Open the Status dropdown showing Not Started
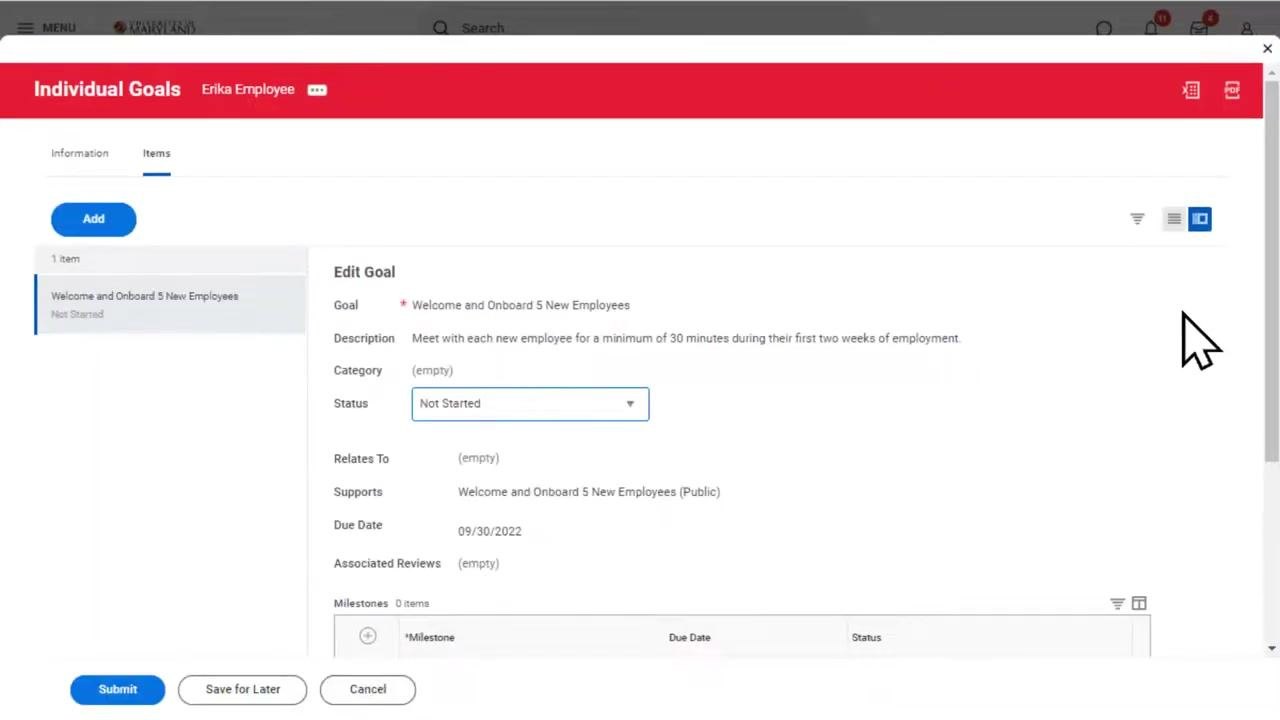 [530, 404]
